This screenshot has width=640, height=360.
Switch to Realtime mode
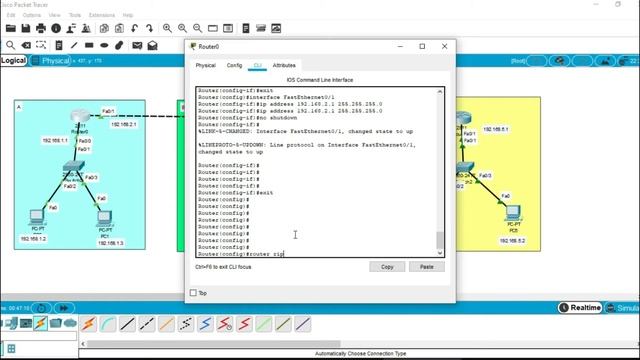(580, 307)
